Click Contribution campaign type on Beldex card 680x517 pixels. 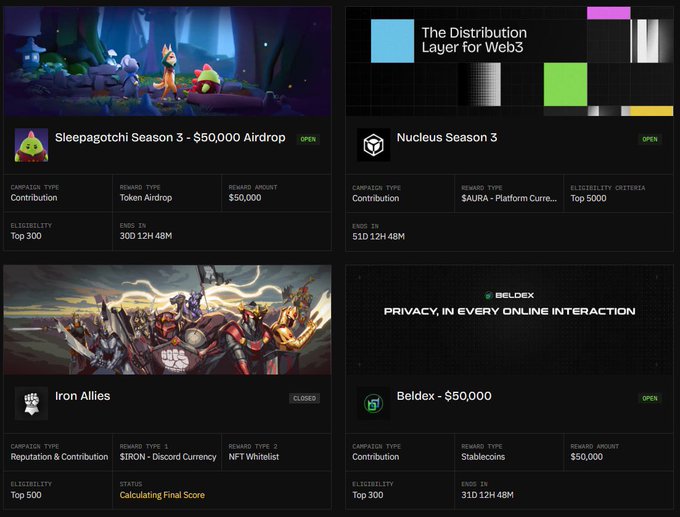376,457
